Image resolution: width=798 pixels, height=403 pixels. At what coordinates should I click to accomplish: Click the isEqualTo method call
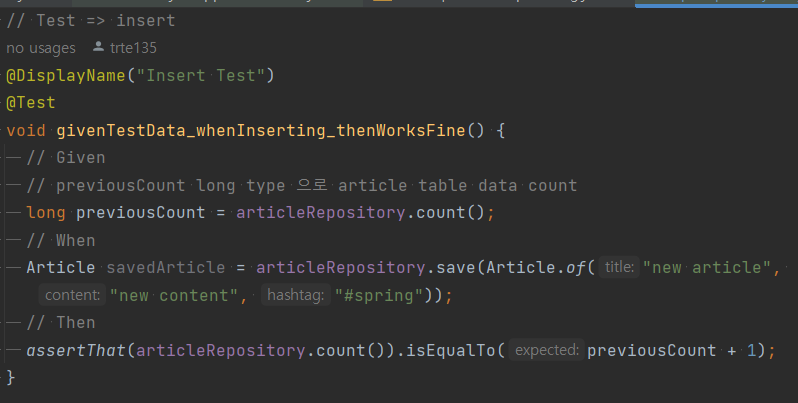click(x=450, y=350)
